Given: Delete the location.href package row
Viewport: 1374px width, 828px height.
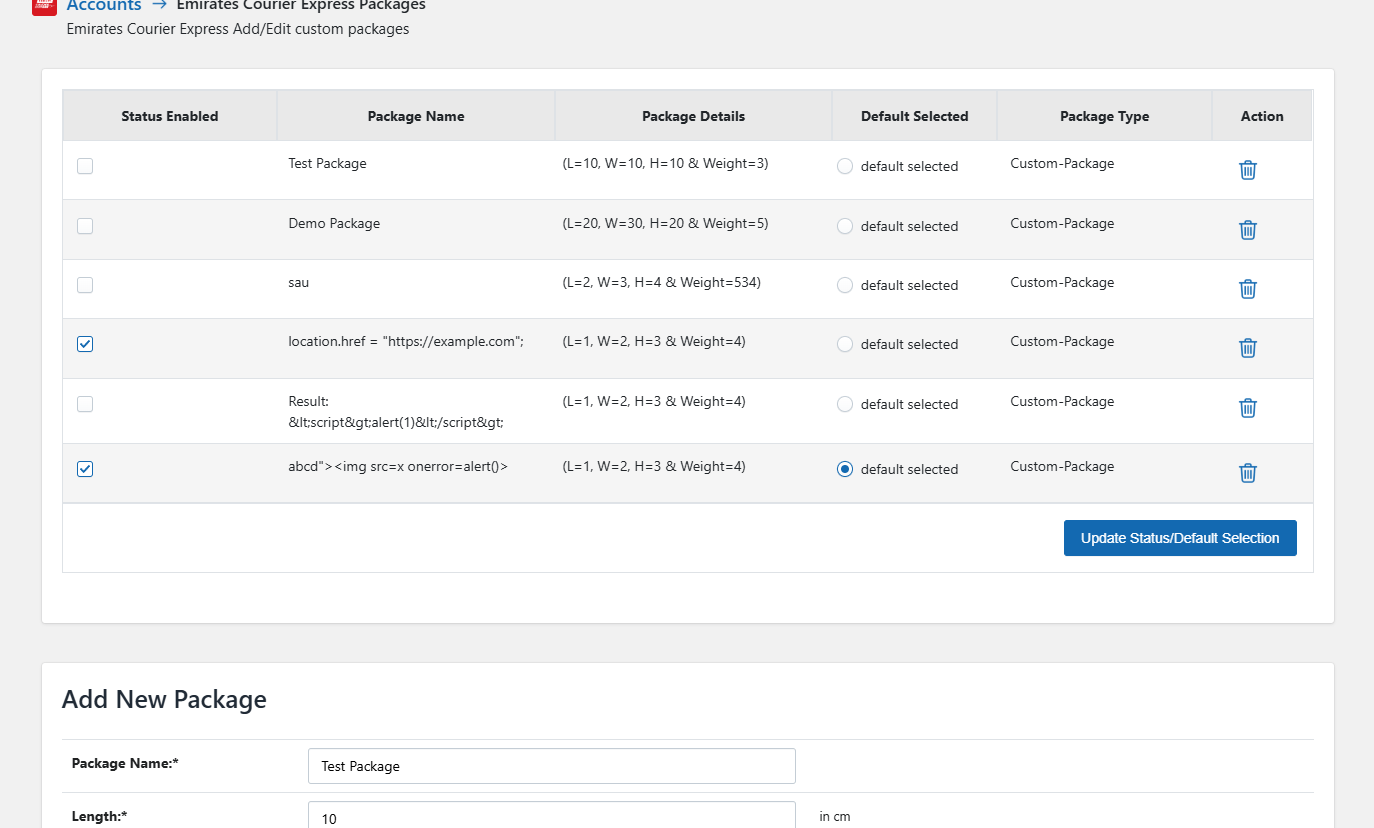Looking at the screenshot, I should tap(1248, 348).
